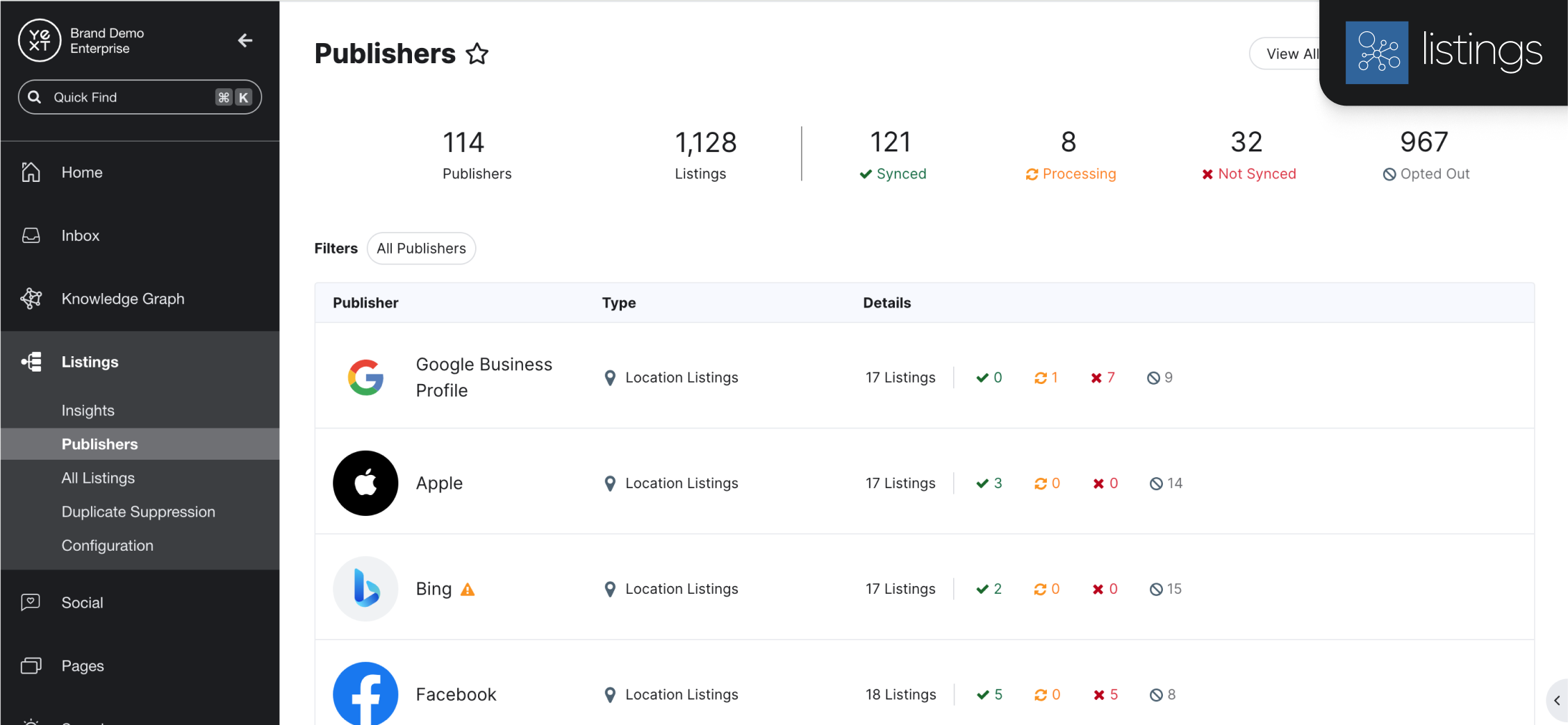Open the All Publishers filter dropdown
The image size is (1568, 725).
click(421, 248)
